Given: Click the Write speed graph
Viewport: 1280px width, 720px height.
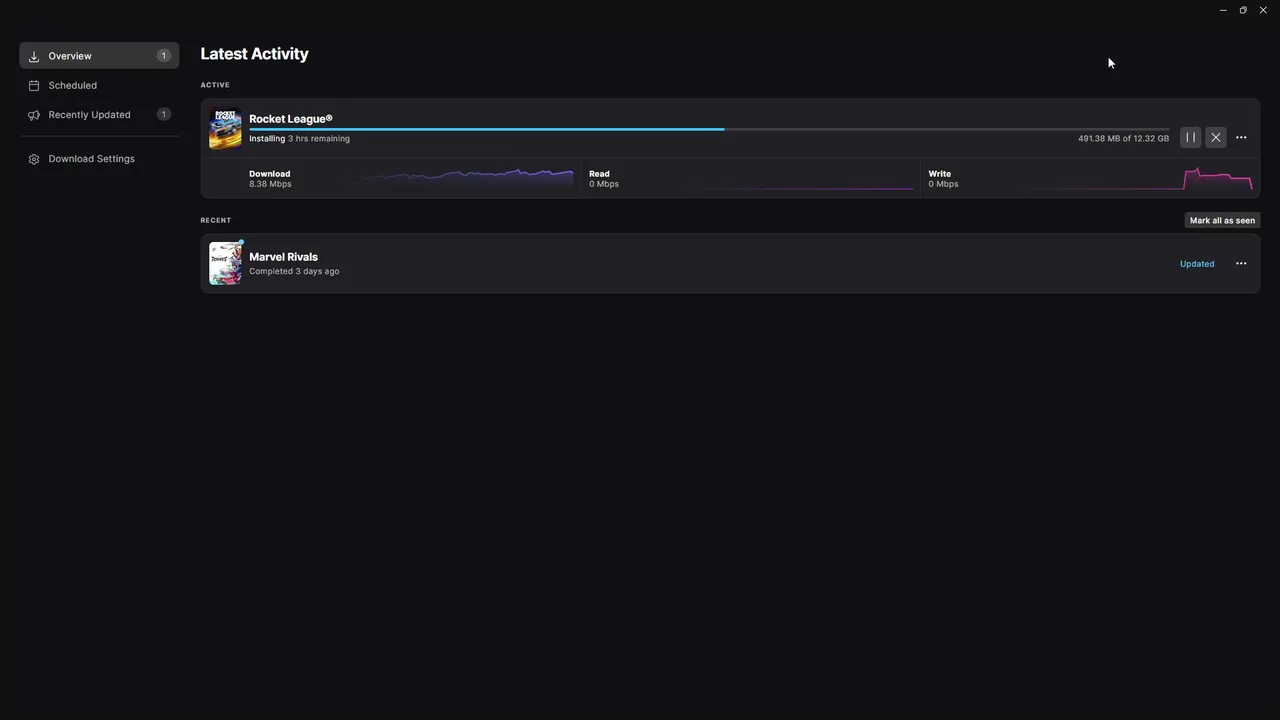Looking at the screenshot, I should pyautogui.click(x=1142, y=178).
